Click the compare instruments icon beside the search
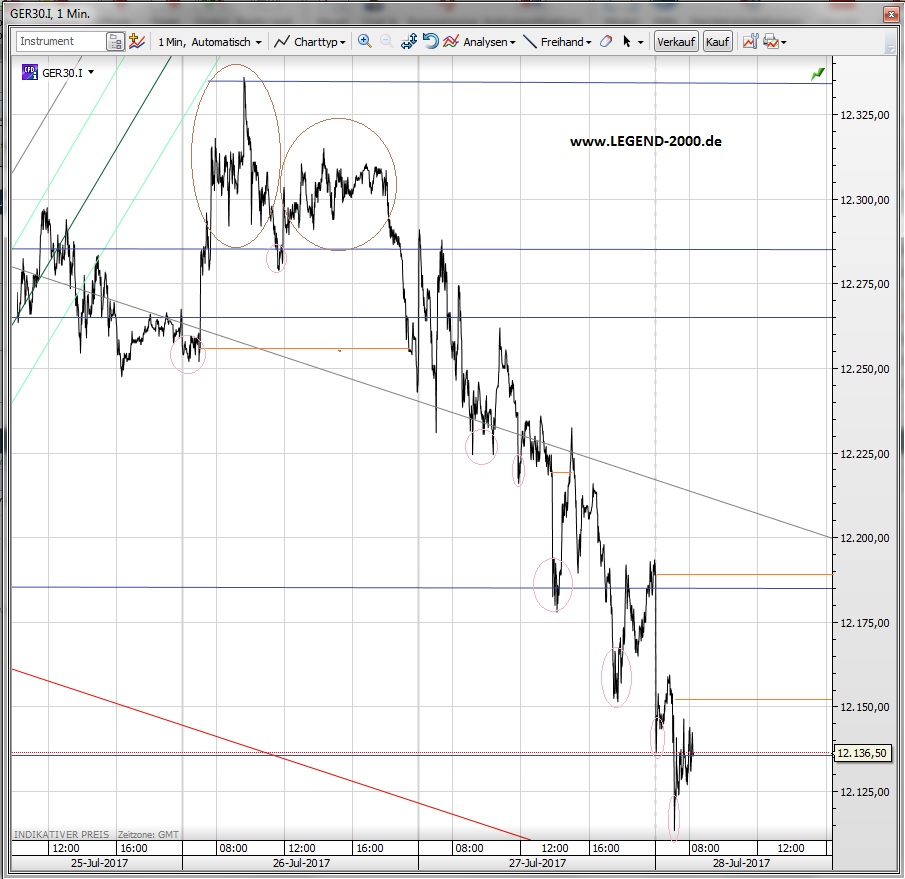This screenshot has width=905, height=879. pos(137,42)
